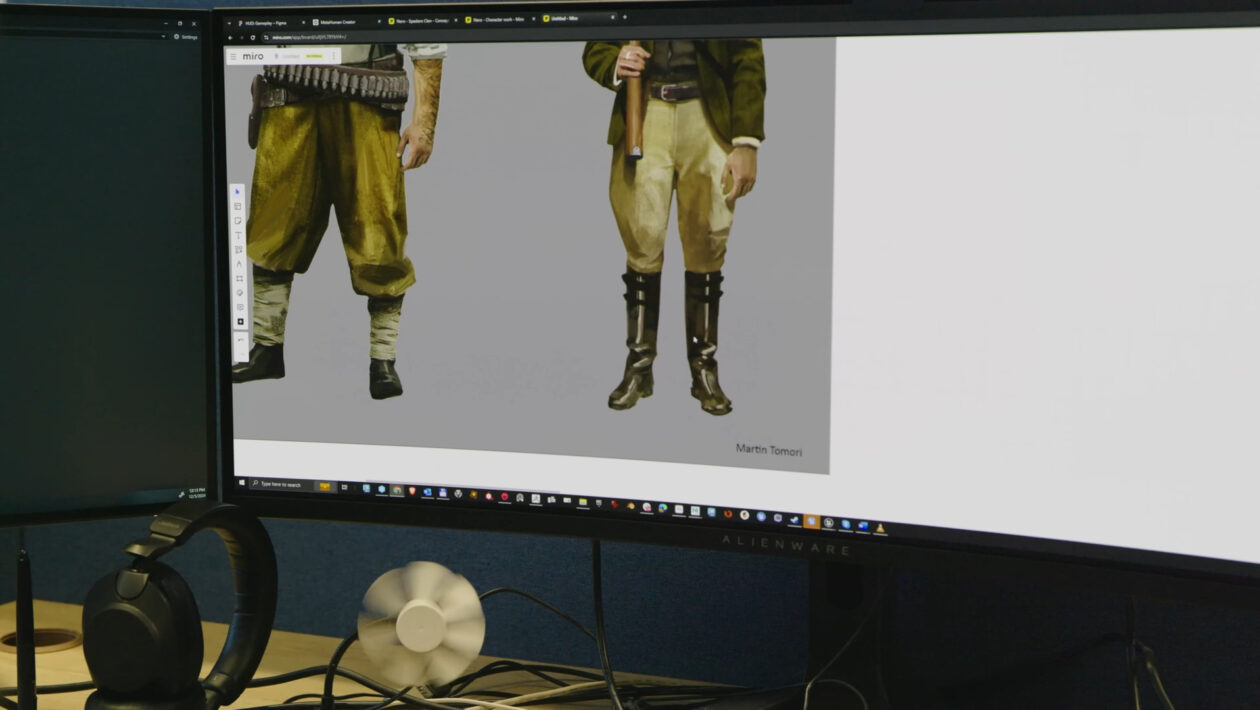Screen dimensions: 1260x710
Task: Open VLC cone icon on taskbar
Action: click(880, 528)
